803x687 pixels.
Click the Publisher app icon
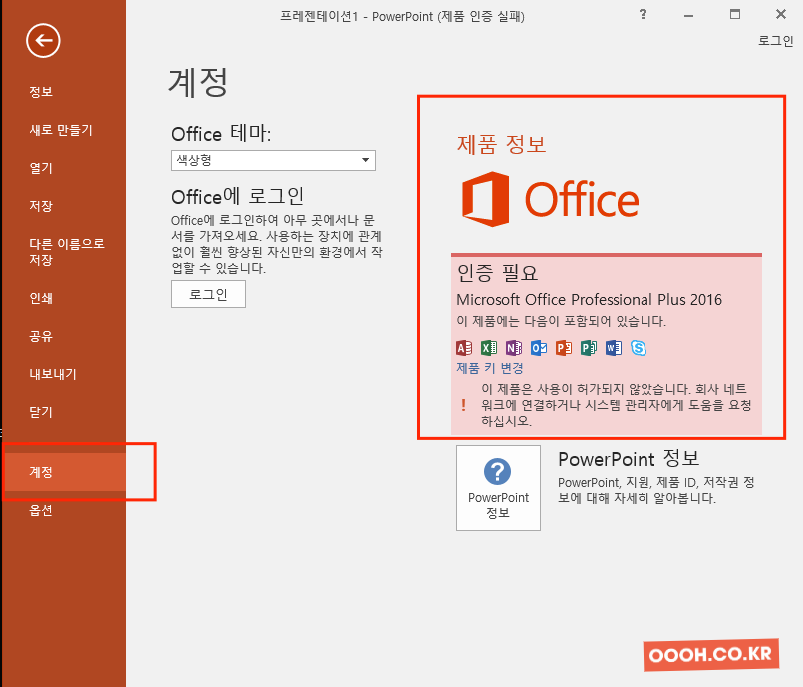point(589,348)
